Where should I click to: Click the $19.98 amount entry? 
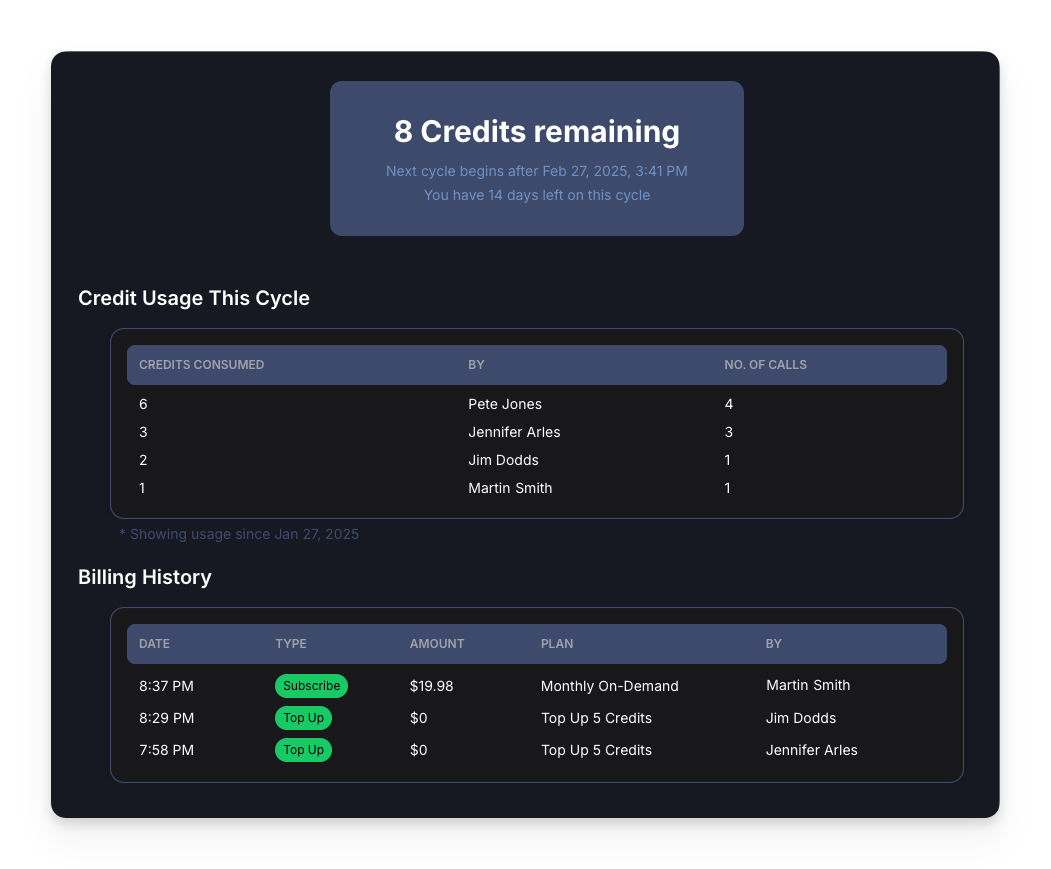point(431,686)
